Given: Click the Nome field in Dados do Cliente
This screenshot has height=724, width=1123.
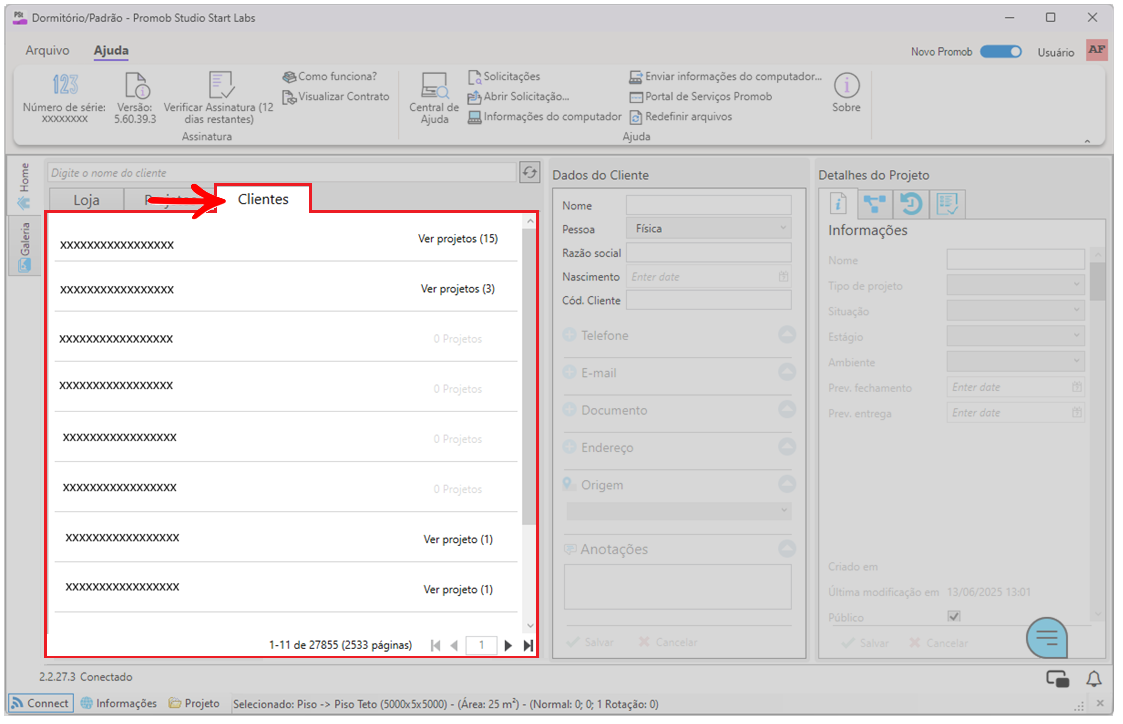Looking at the screenshot, I should pyautogui.click(x=708, y=206).
